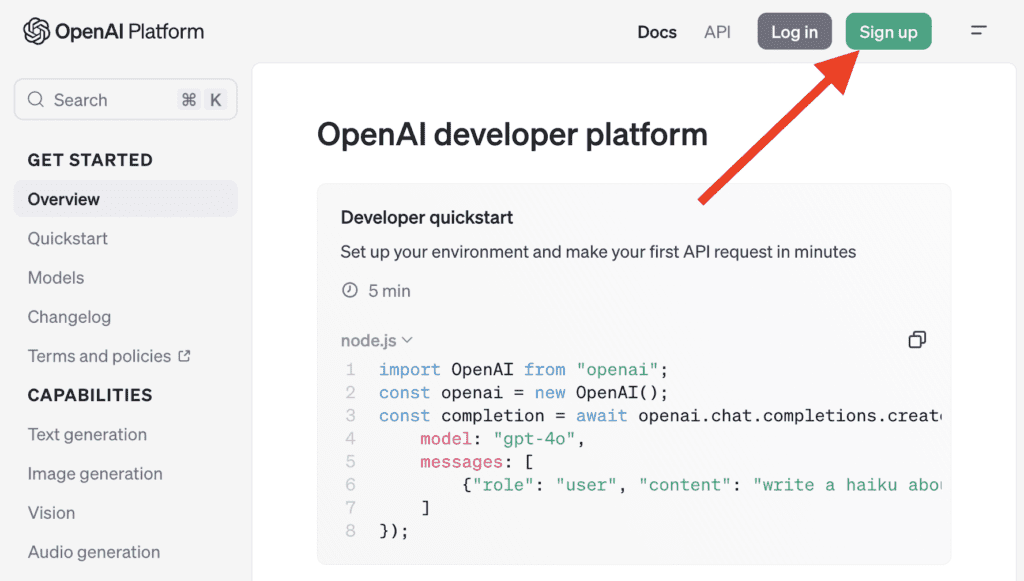
Task: Click code line 2 'const openai = new OpenAI();'
Action: (x=523, y=393)
